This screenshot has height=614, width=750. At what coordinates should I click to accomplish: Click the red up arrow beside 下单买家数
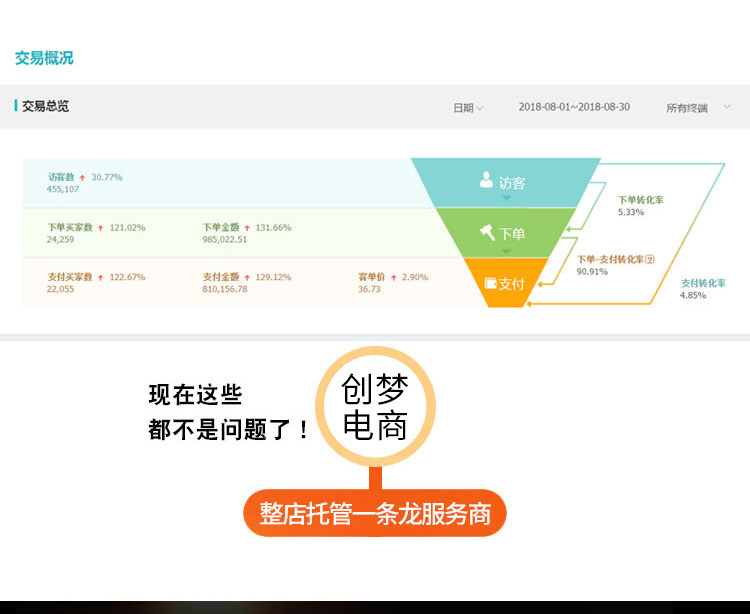point(100,228)
